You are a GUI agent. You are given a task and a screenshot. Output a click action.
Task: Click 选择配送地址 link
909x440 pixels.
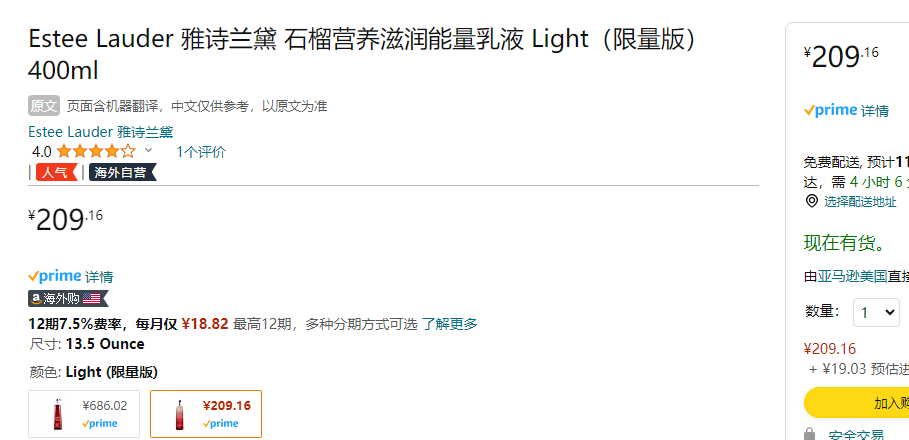(860, 202)
